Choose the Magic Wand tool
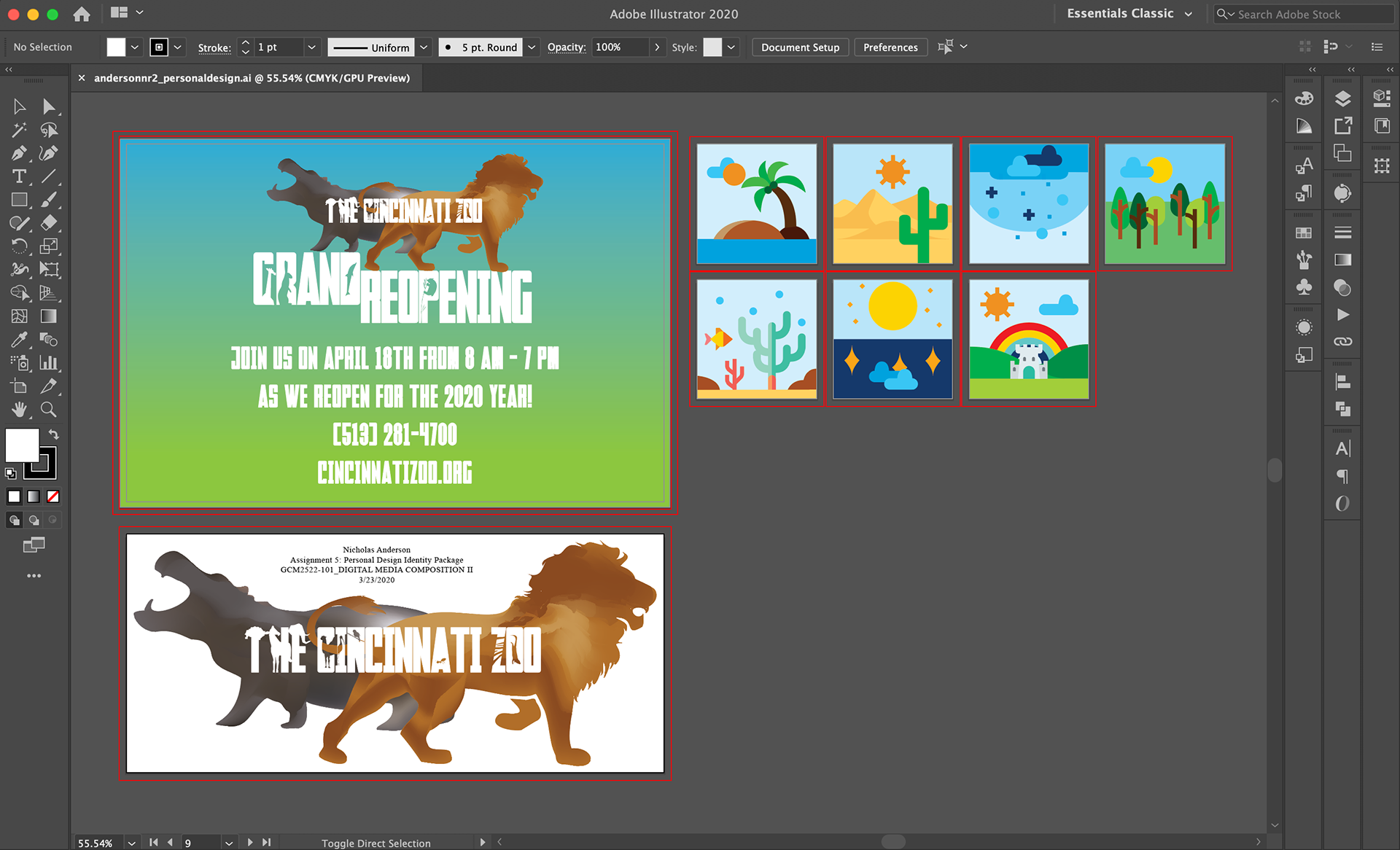 coord(19,130)
